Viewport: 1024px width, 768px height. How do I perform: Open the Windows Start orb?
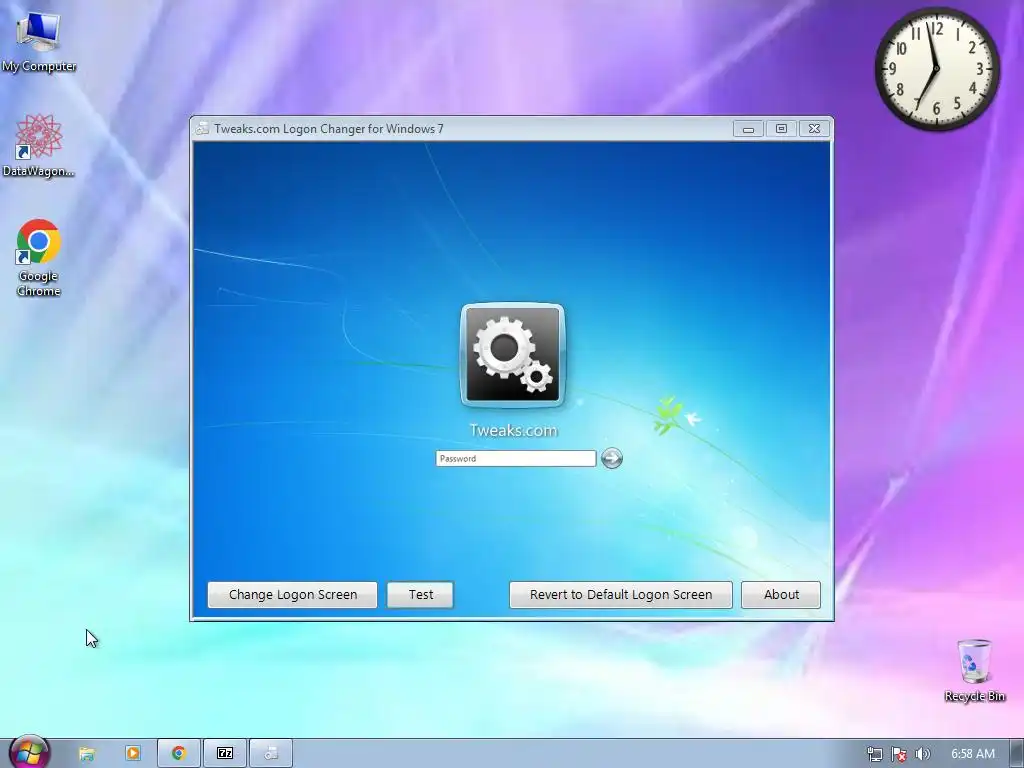(29, 753)
